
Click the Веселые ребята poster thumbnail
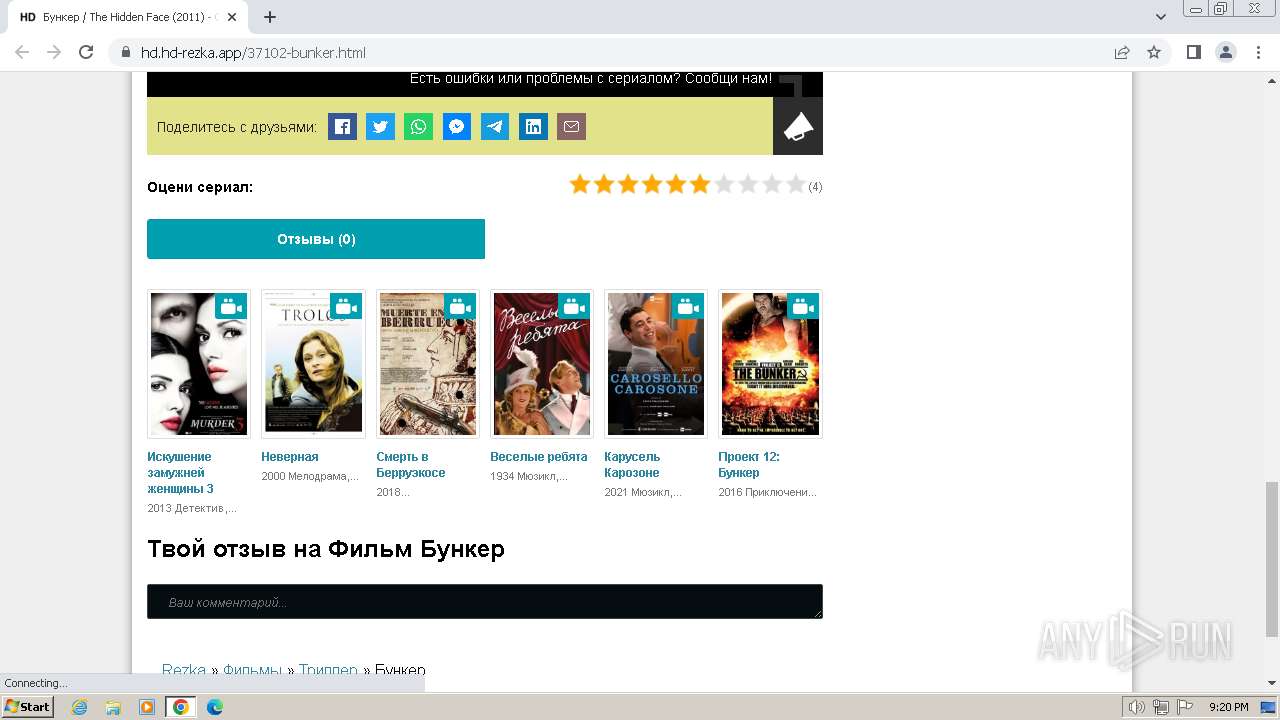(542, 364)
